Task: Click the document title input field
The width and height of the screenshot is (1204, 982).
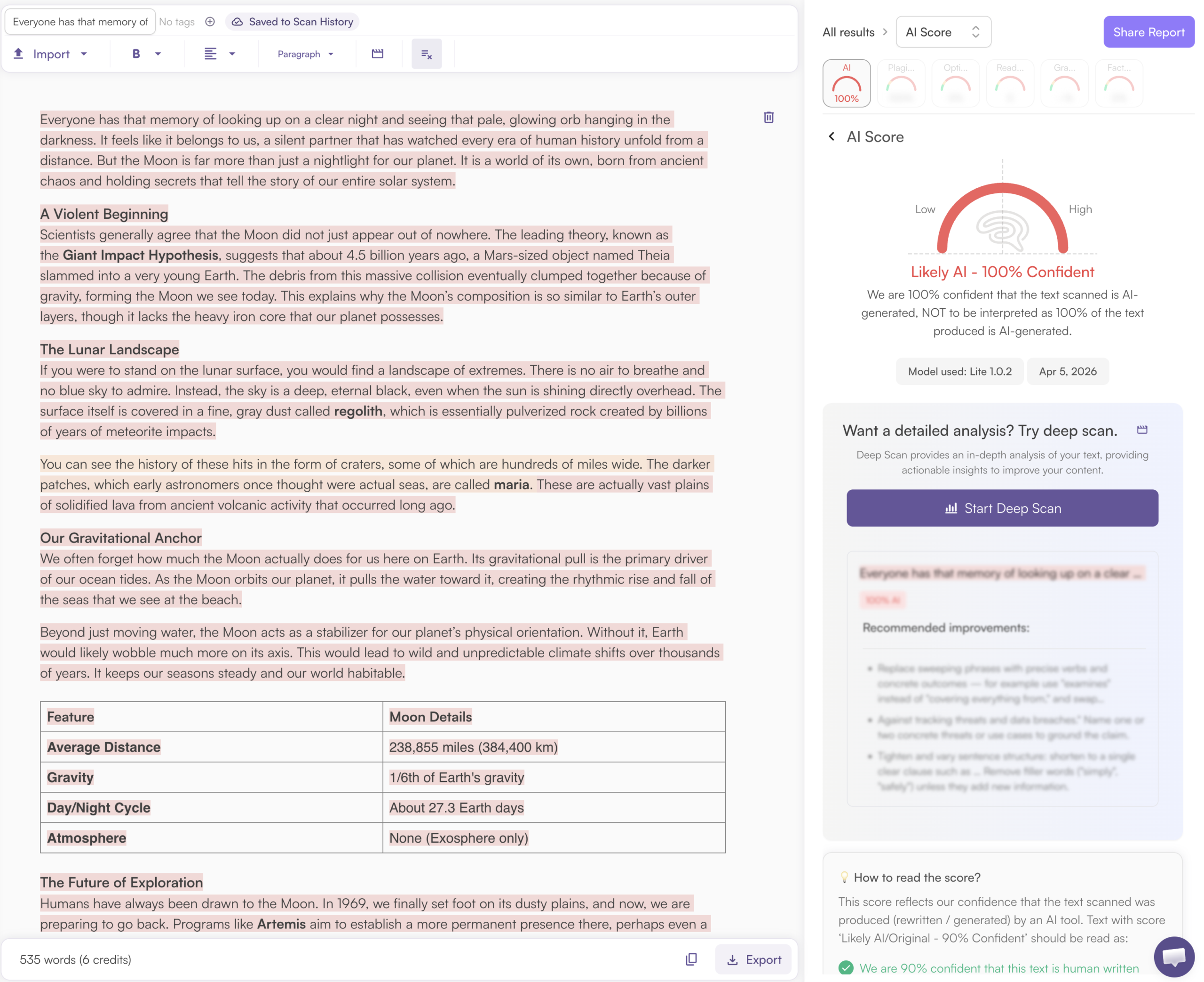Action: pyautogui.click(x=79, y=22)
